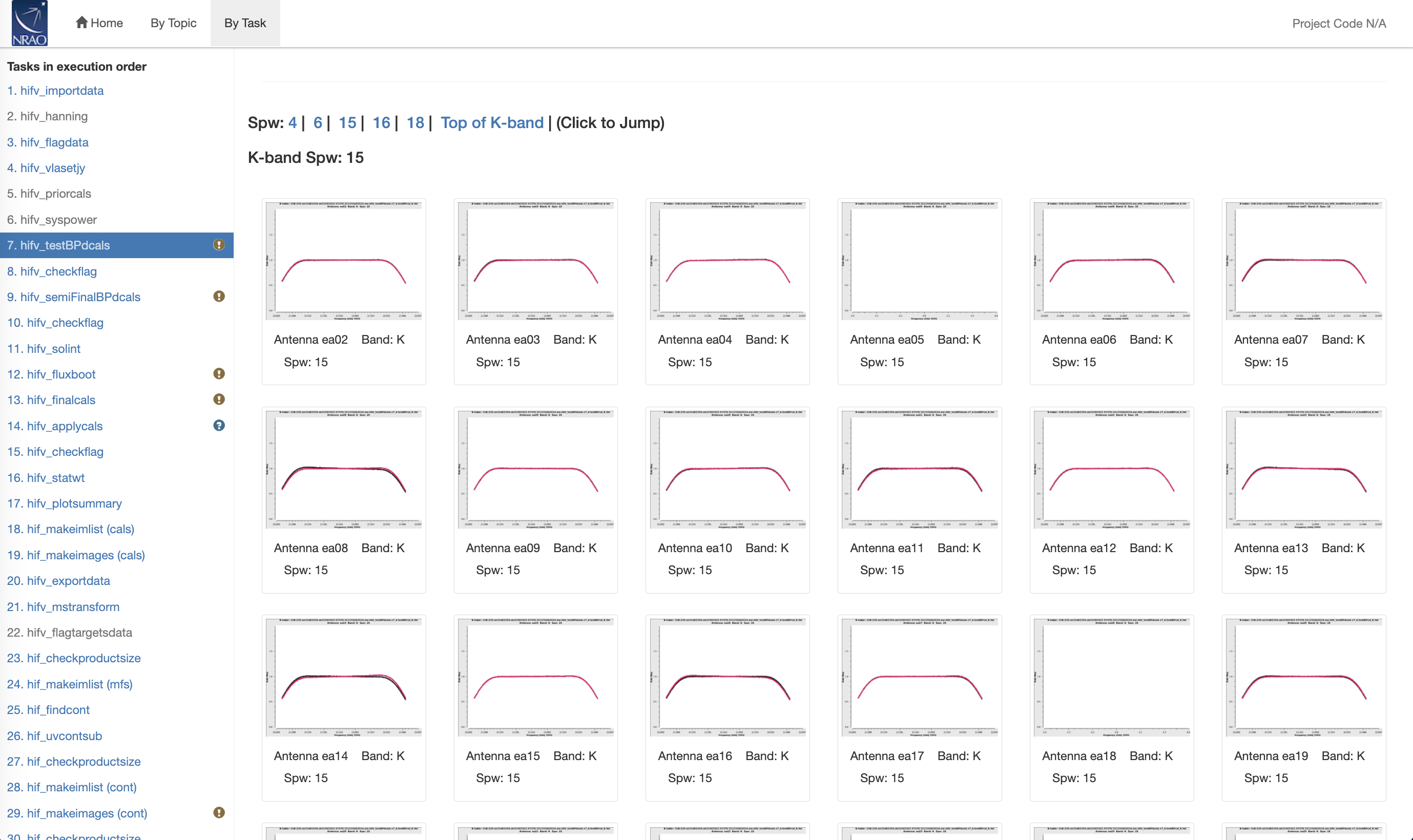This screenshot has height=840, width=1413.
Task: Open empty Antenna ea05 plot thumbnail
Action: pos(919,261)
